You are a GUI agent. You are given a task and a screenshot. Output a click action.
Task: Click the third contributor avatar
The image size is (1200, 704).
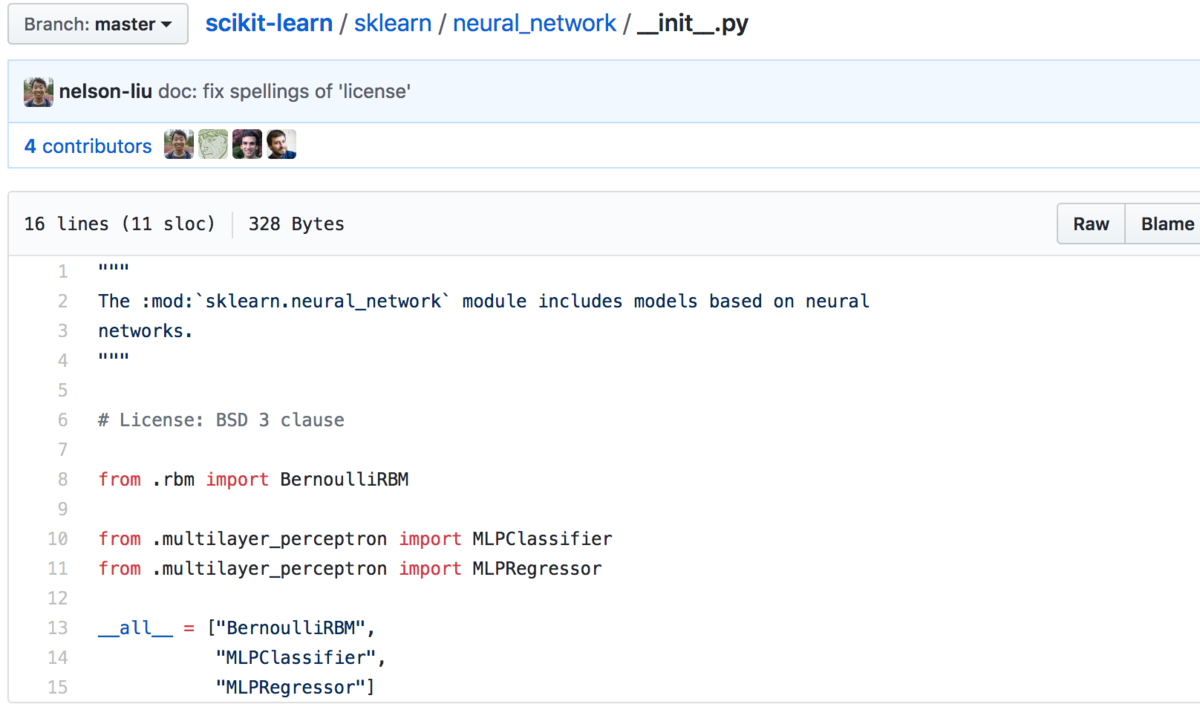[x=246, y=144]
